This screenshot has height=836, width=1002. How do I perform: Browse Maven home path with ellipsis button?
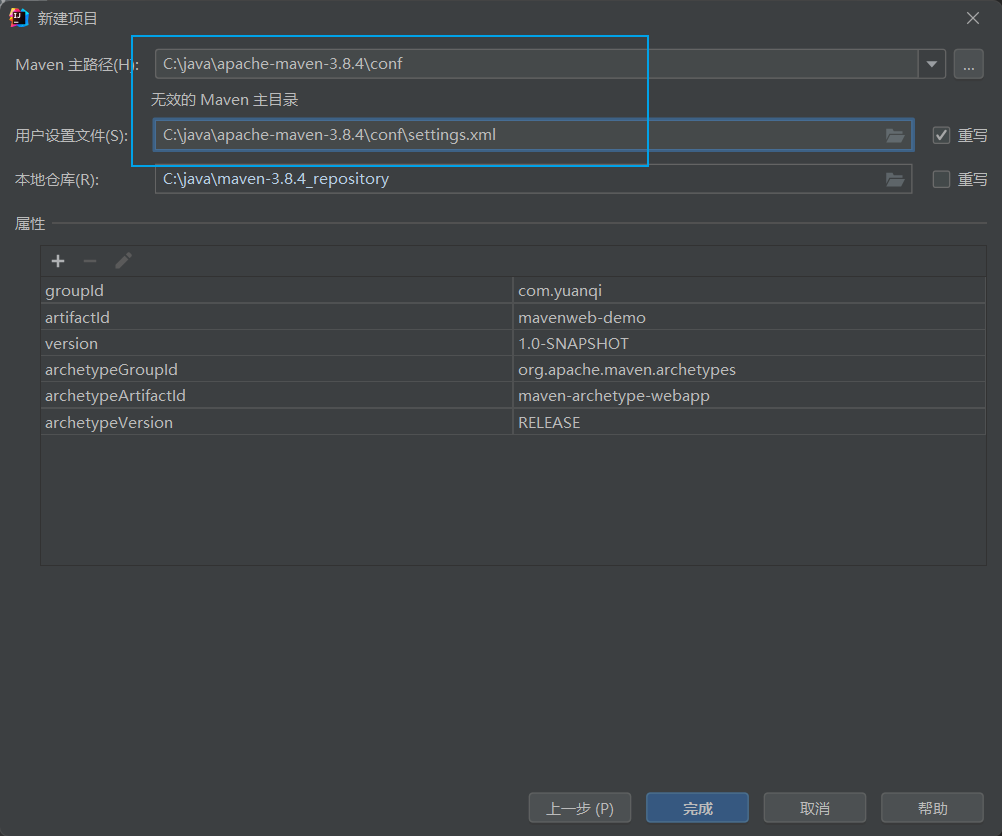[x=969, y=64]
